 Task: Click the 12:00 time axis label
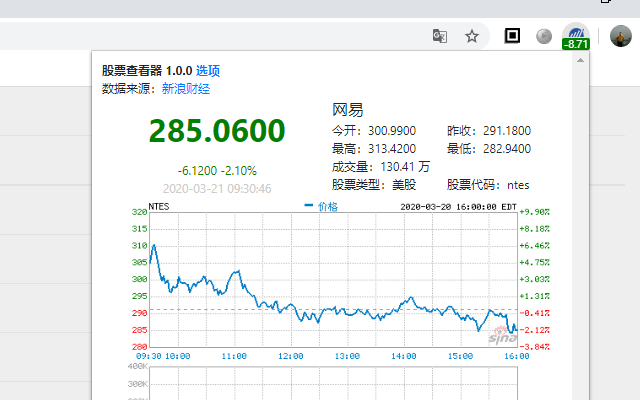tap(291, 356)
